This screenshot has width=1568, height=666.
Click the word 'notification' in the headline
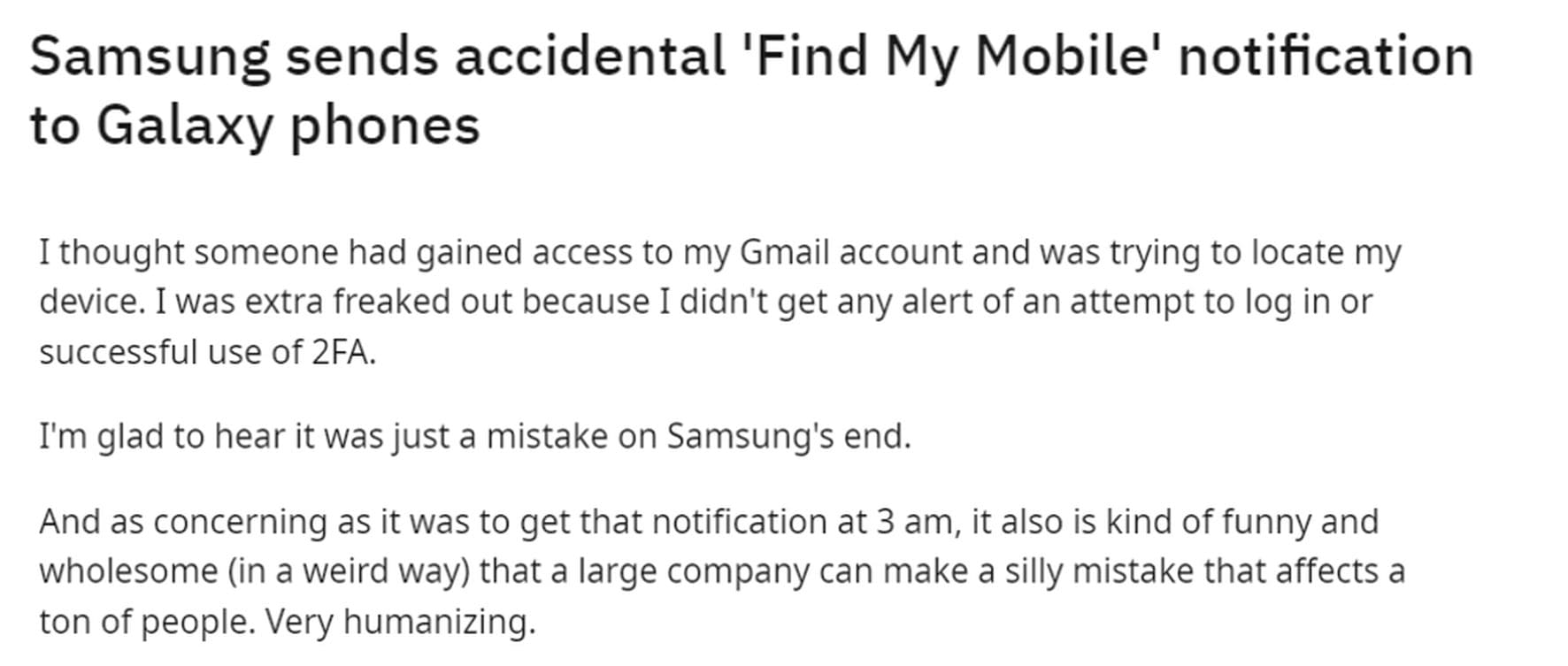pyautogui.click(x=1326, y=57)
